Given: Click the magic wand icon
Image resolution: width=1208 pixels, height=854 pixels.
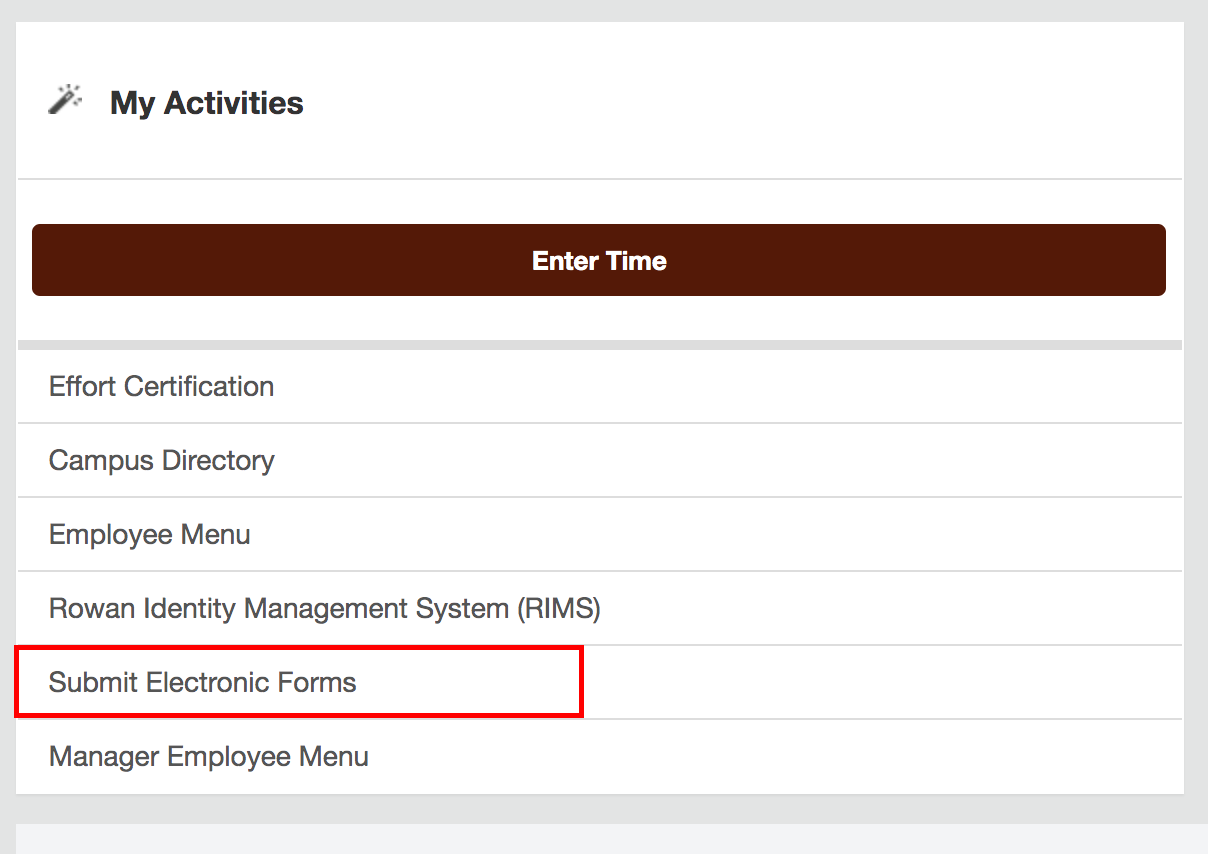Looking at the screenshot, I should coord(65,100).
